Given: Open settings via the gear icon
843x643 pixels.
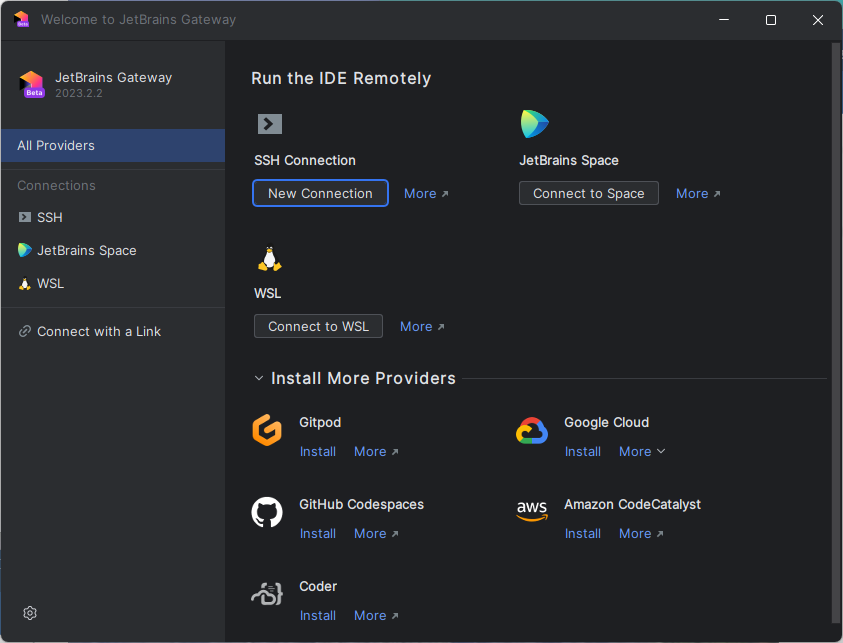Looking at the screenshot, I should point(30,613).
